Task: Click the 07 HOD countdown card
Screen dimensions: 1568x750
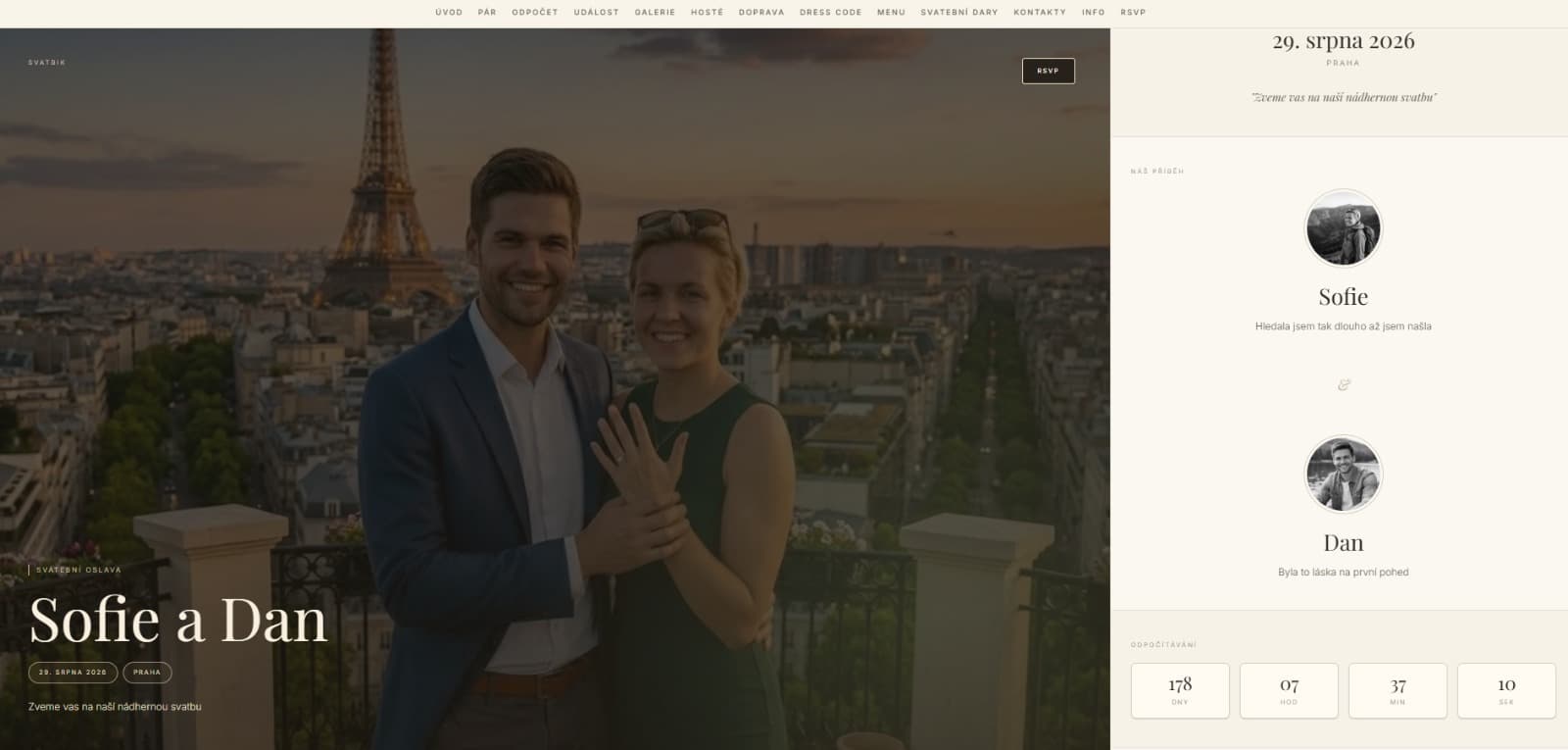Action: point(1289,691)
